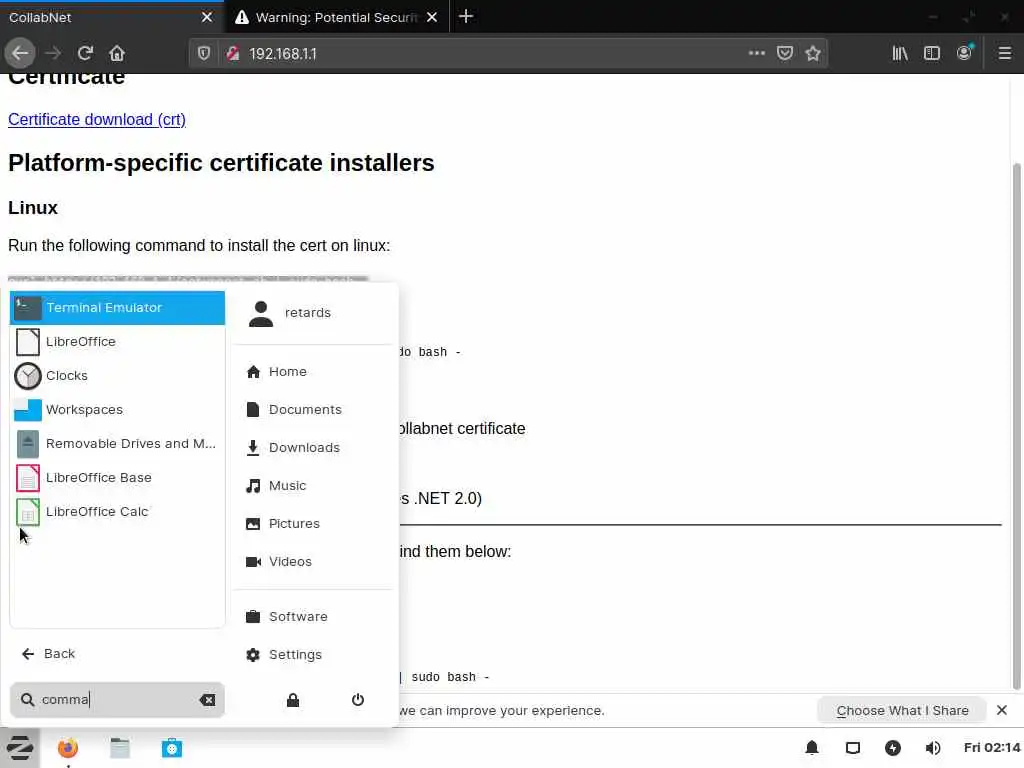Open Files manager from taskbar
Viewport: 1024px width, 768px height.
pyautogui.click(x=120, y=748)
